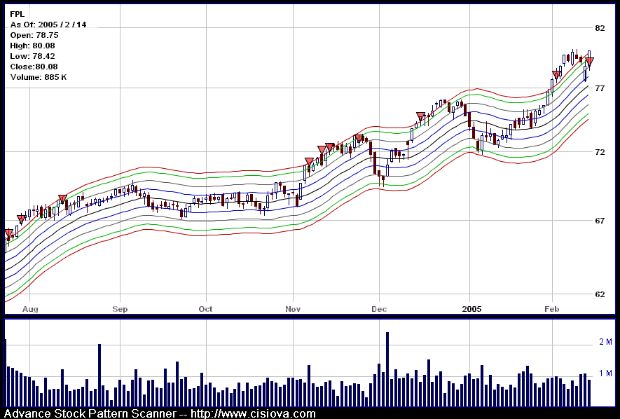Click the 82 price axis label
Viewport: 620px width, 419px height.
pos(600,28)
